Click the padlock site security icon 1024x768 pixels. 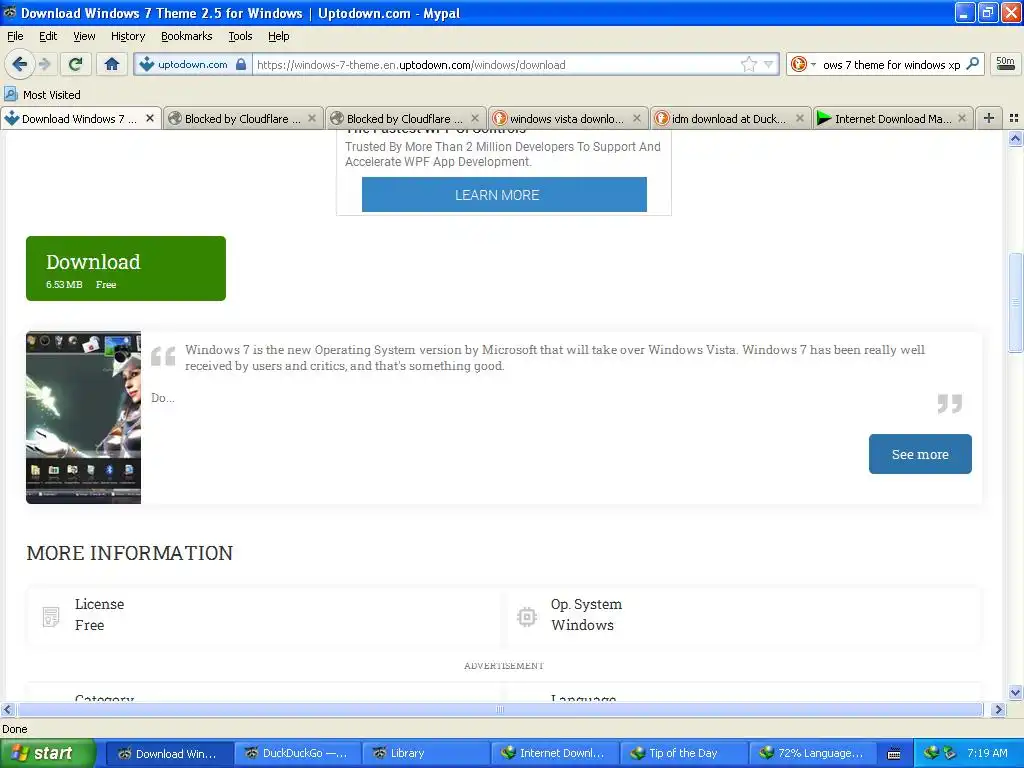tap(241, 64)
